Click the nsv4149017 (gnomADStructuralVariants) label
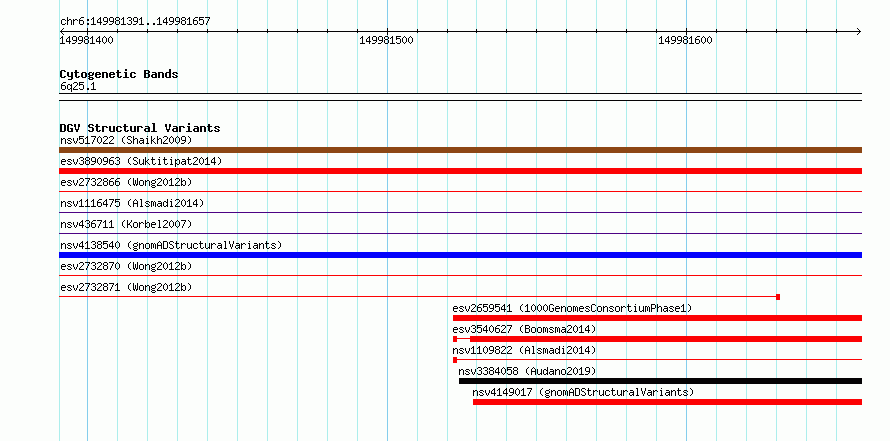Viewport: 890px width, 441px height. click(x=583, y=392)
